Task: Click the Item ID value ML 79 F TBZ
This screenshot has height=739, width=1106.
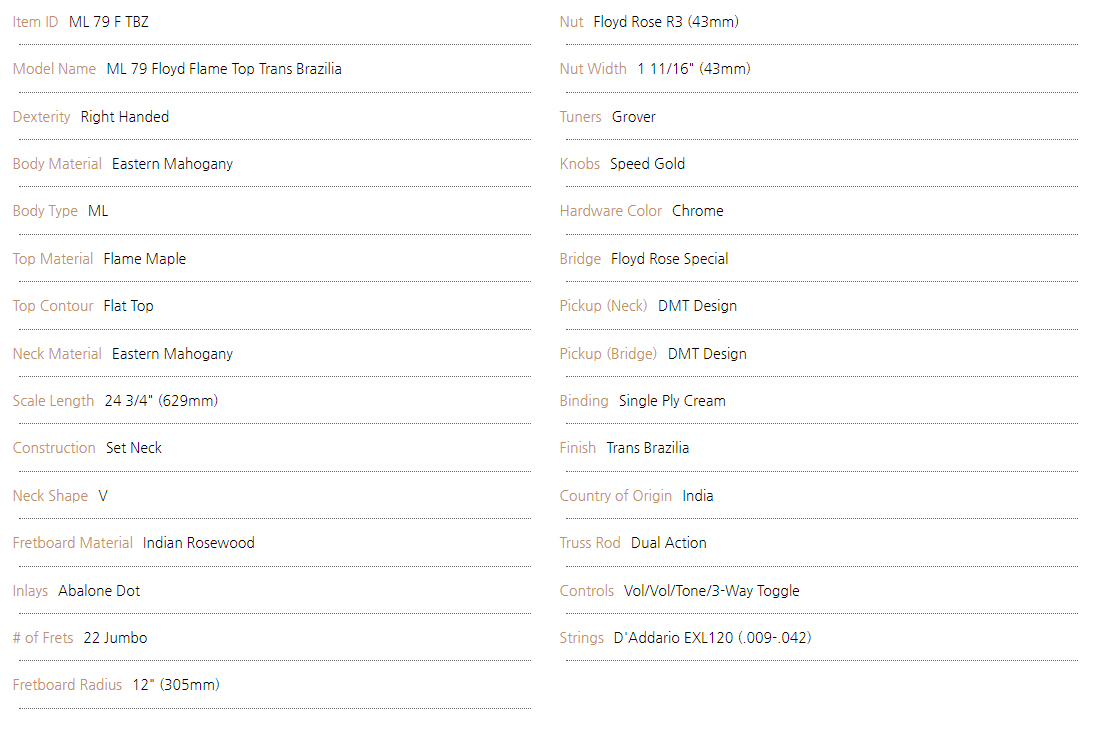Action: 109,22
